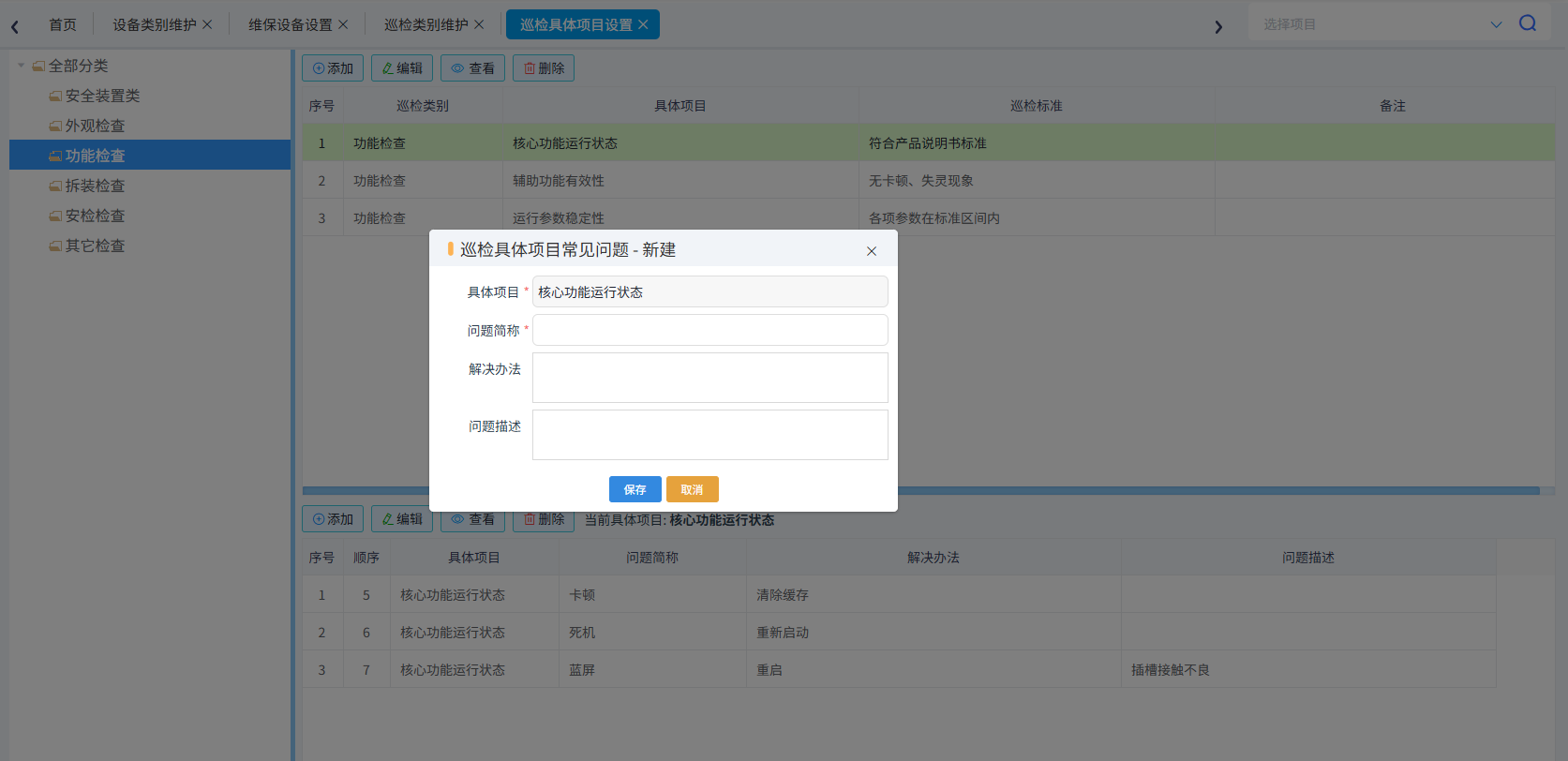
Task: Click the 具体项目 field in the dialog
Action: (x=710, y=291)
